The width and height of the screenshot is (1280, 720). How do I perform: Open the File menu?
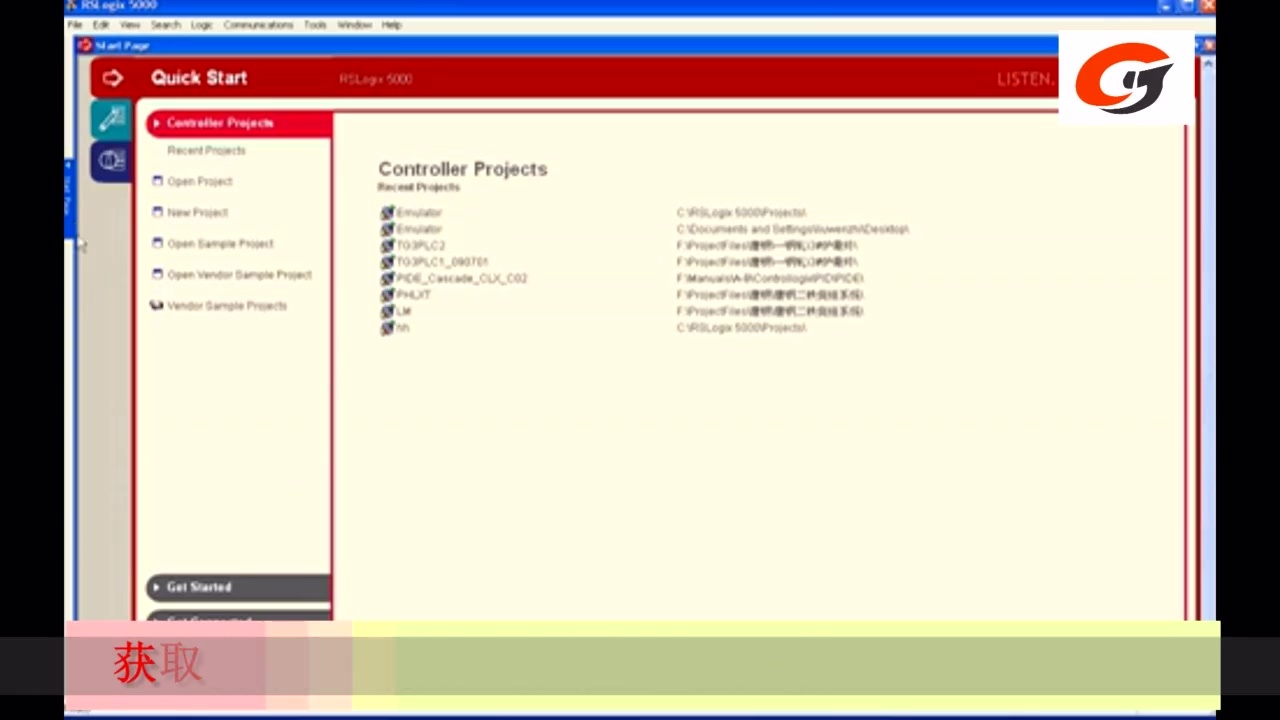[x=75, y=25]
